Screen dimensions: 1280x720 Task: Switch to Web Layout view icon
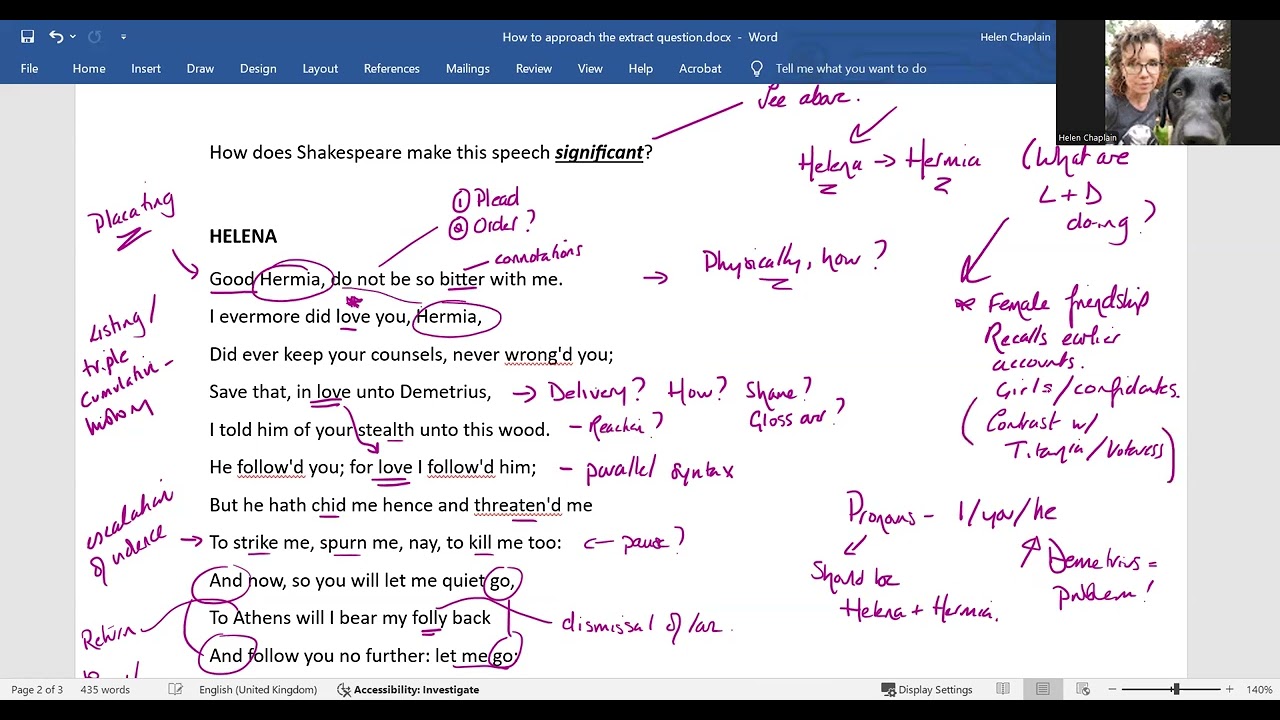point(1083,689)
